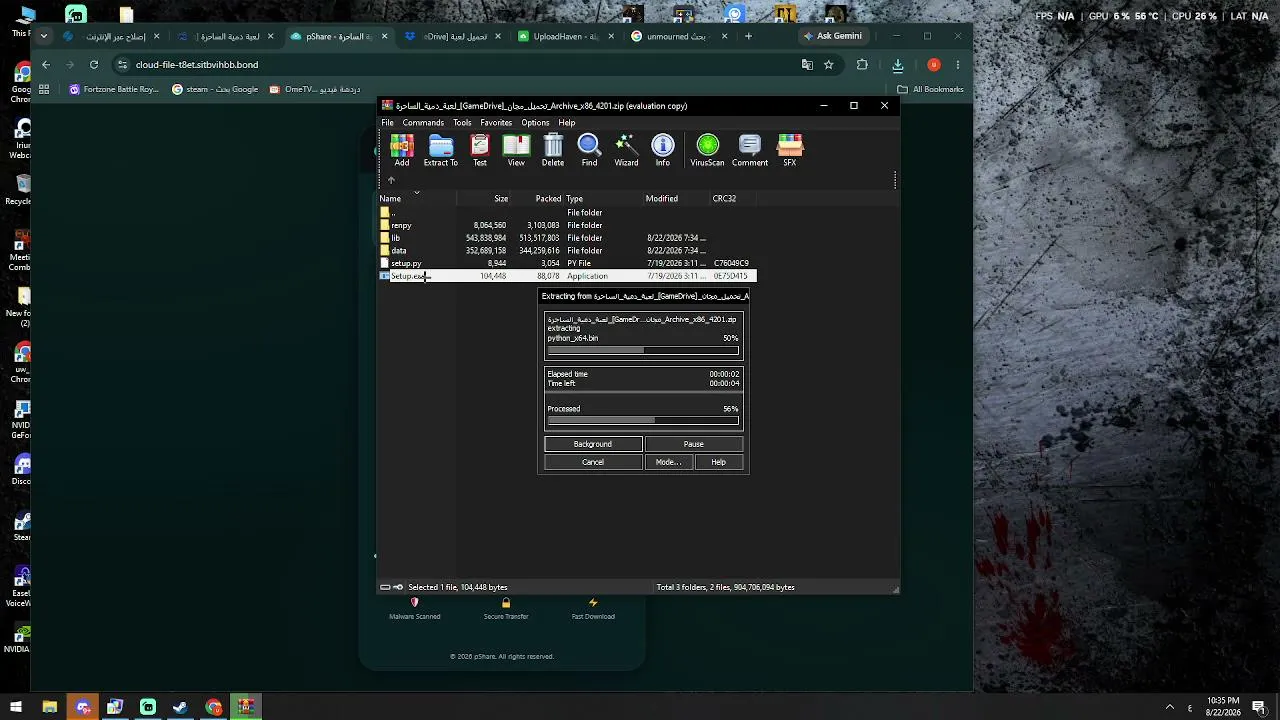
Task: Open the All Bookmarks folder
Action: [930, 89]
